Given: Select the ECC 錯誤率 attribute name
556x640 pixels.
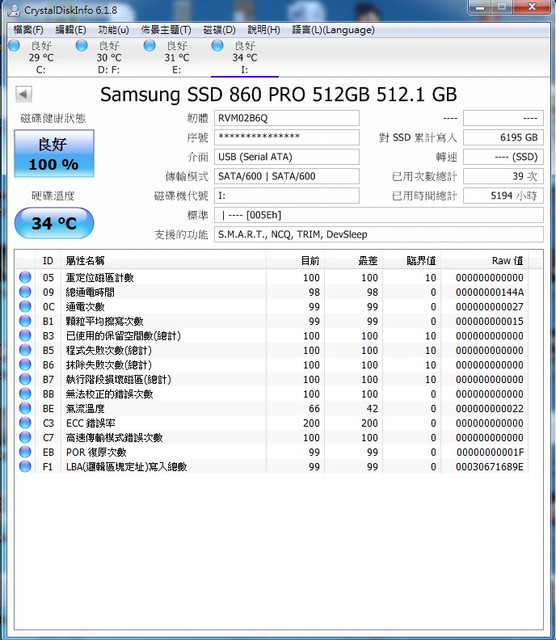Looking at the screenshot, I should (x=91, y=423).
